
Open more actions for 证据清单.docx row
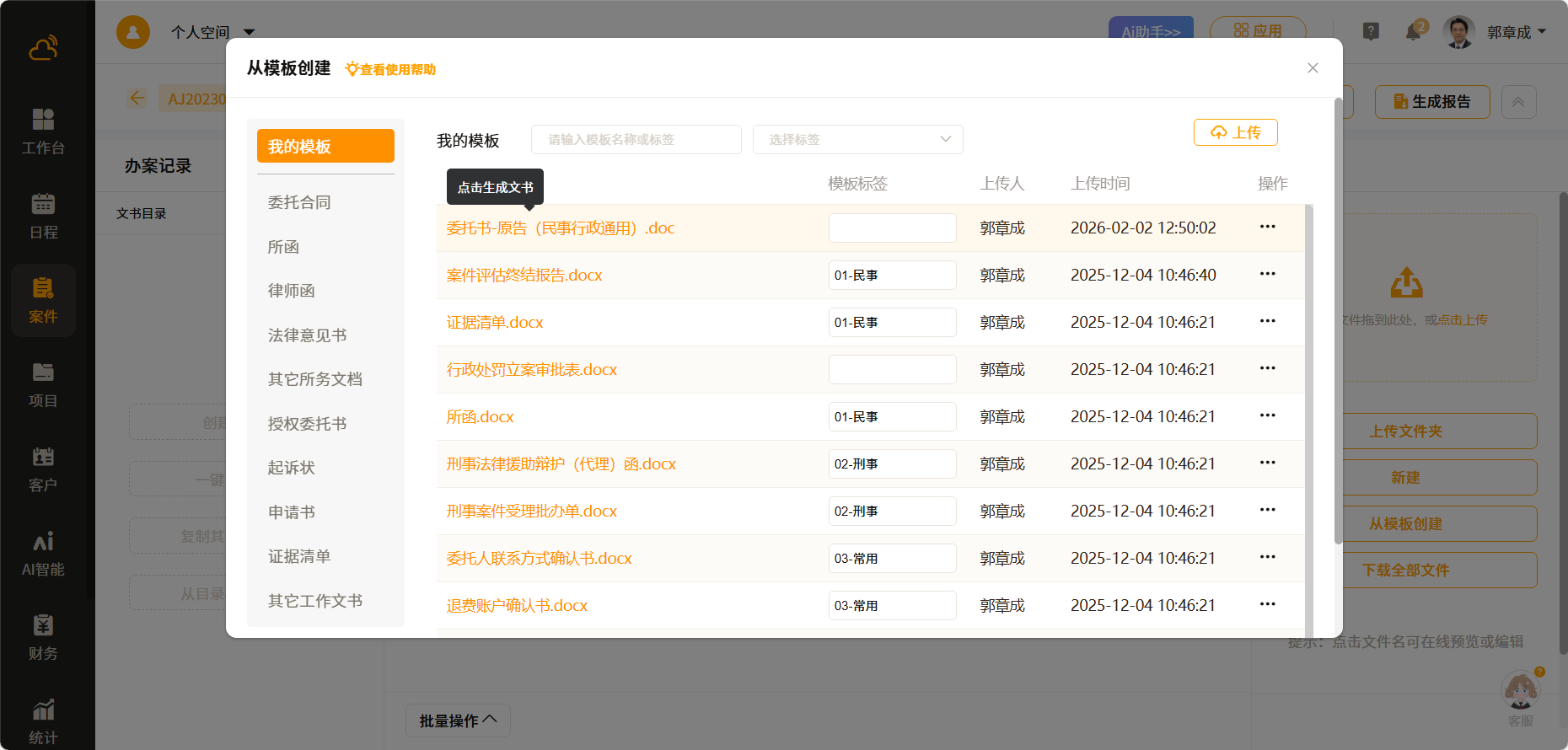point(1267,322)
